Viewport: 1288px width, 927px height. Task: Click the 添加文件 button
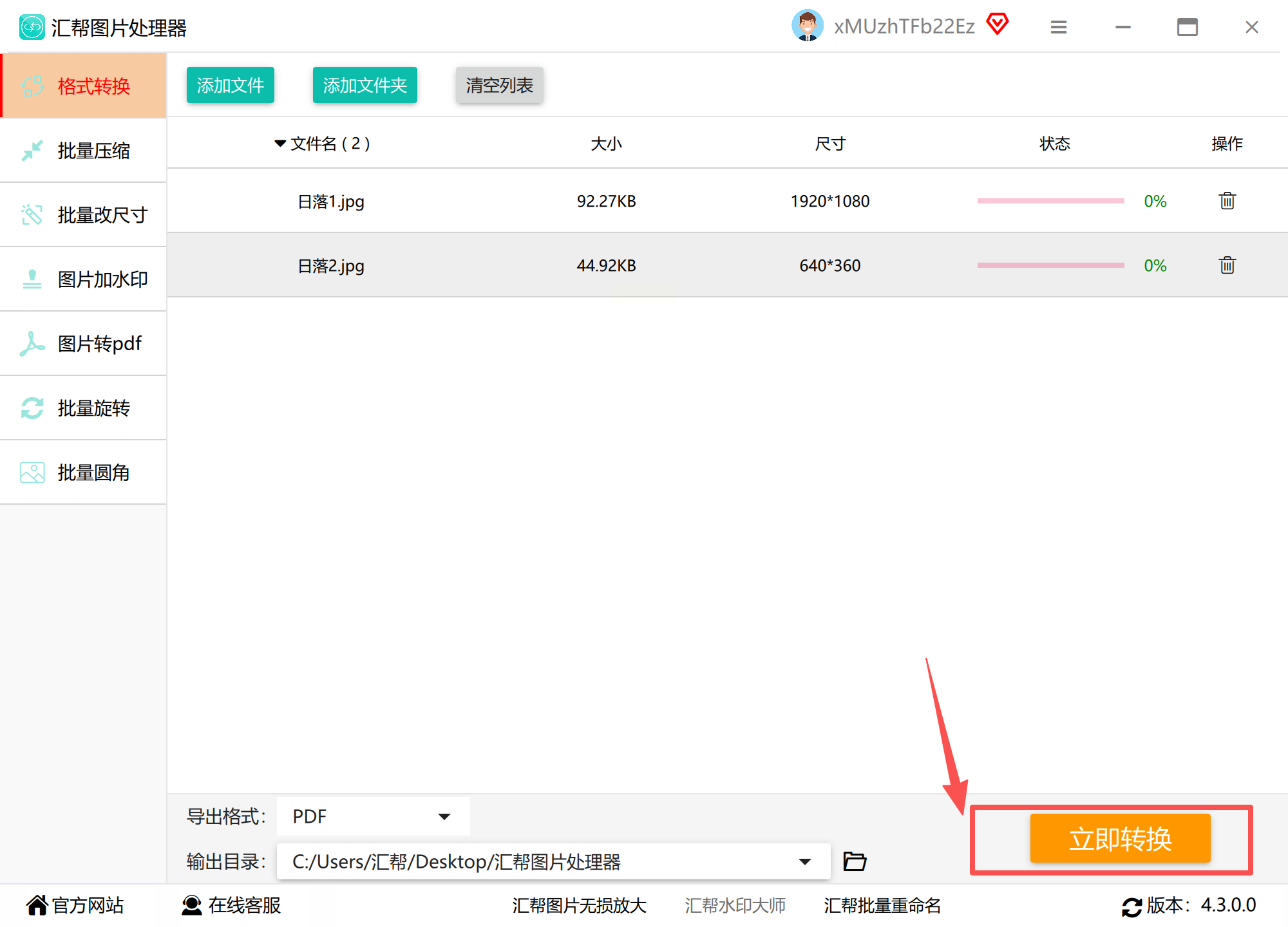(231, 85)
